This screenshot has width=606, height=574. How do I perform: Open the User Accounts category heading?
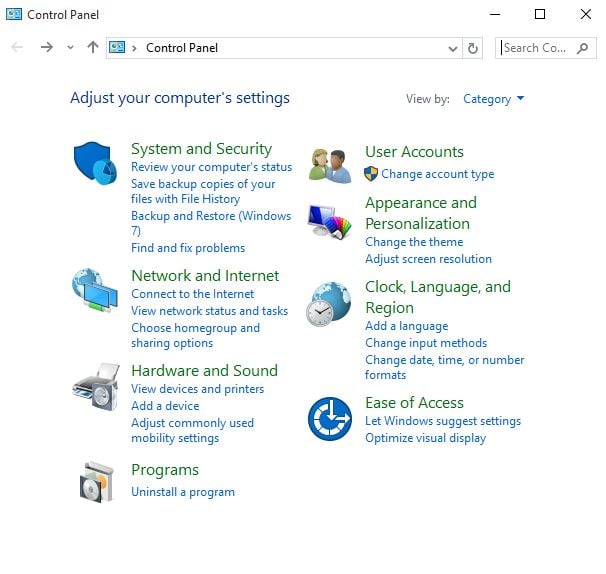pos(414,152)
